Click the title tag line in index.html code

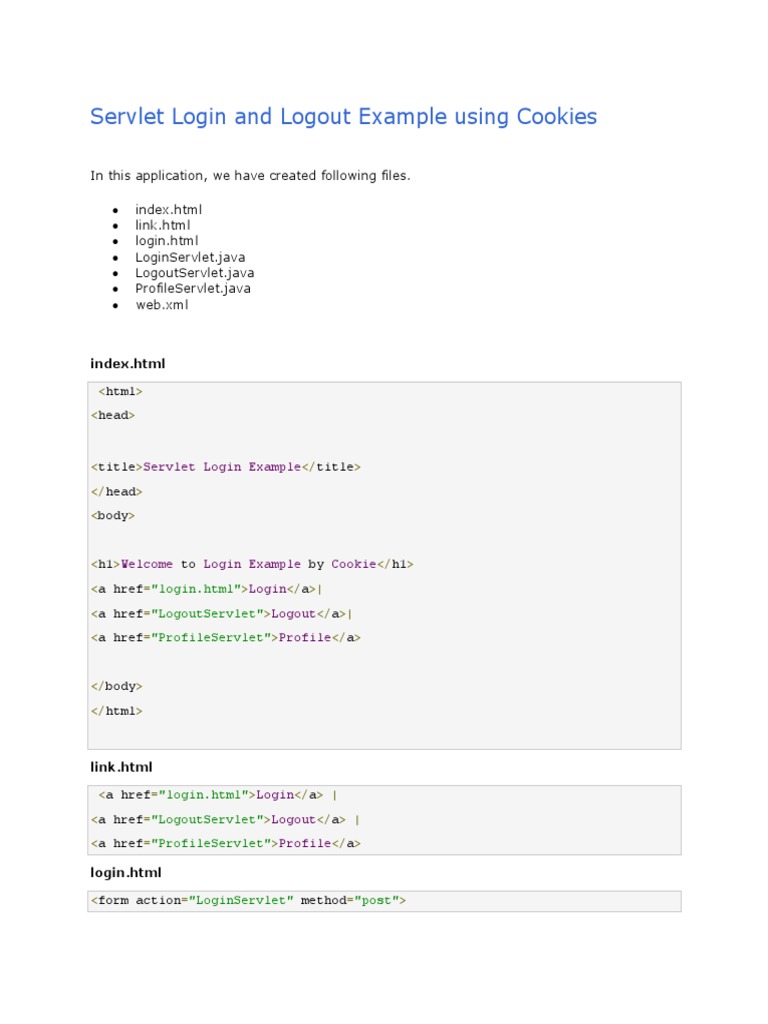[226, 467]
